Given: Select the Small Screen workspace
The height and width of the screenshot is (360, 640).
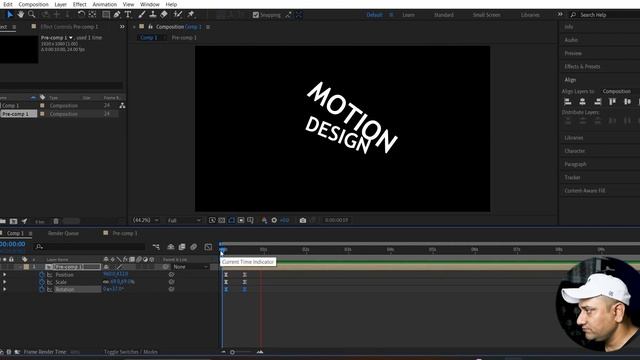Looking at the screenshot, I should tap(487, 15).
